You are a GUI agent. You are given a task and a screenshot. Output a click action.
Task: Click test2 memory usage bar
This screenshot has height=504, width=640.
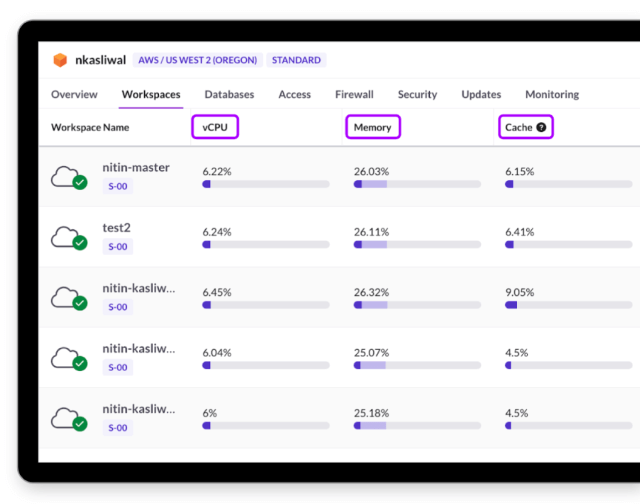(x=417, y=244)
